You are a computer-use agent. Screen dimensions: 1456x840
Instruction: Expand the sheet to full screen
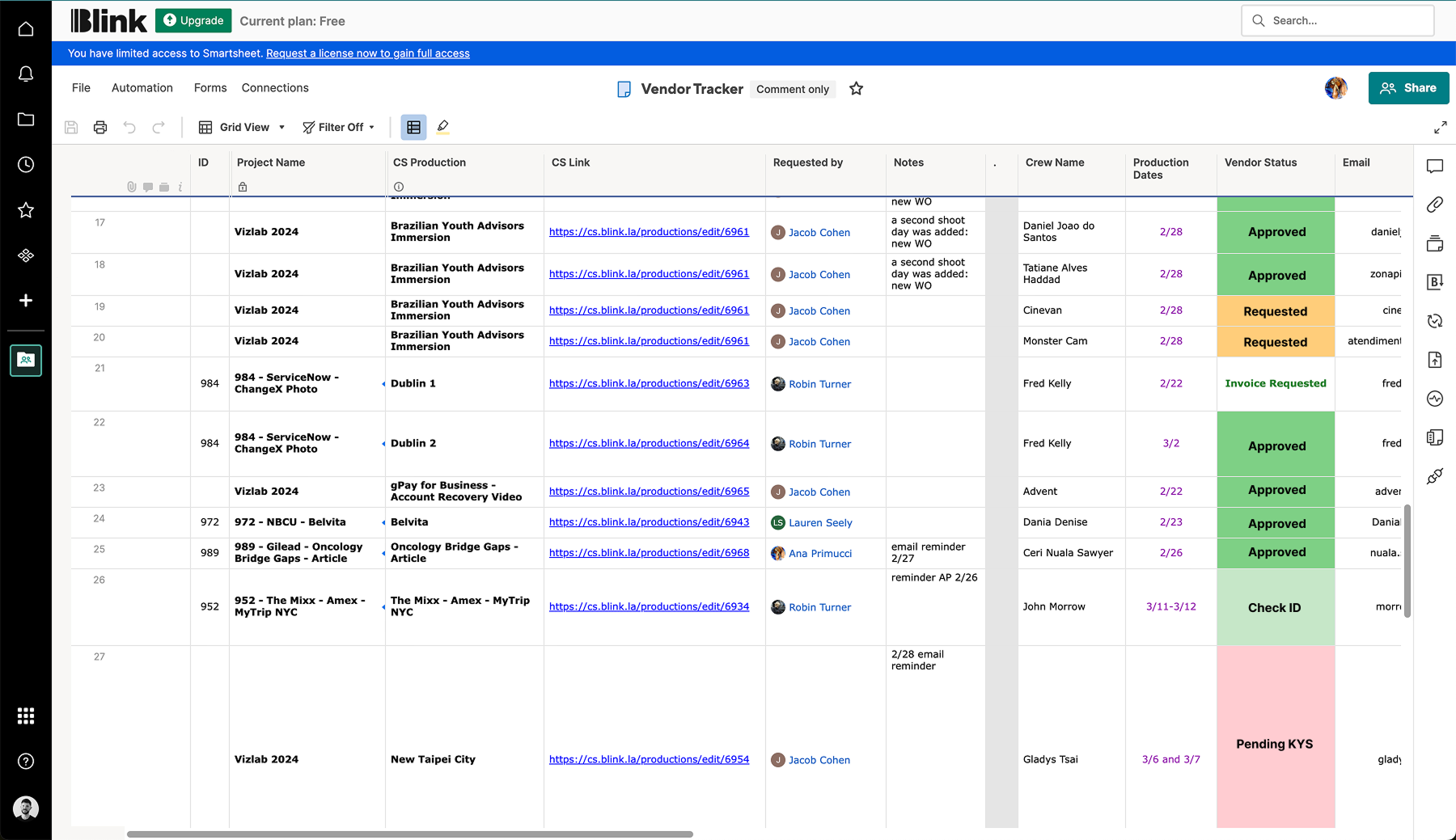[1441, 128]
